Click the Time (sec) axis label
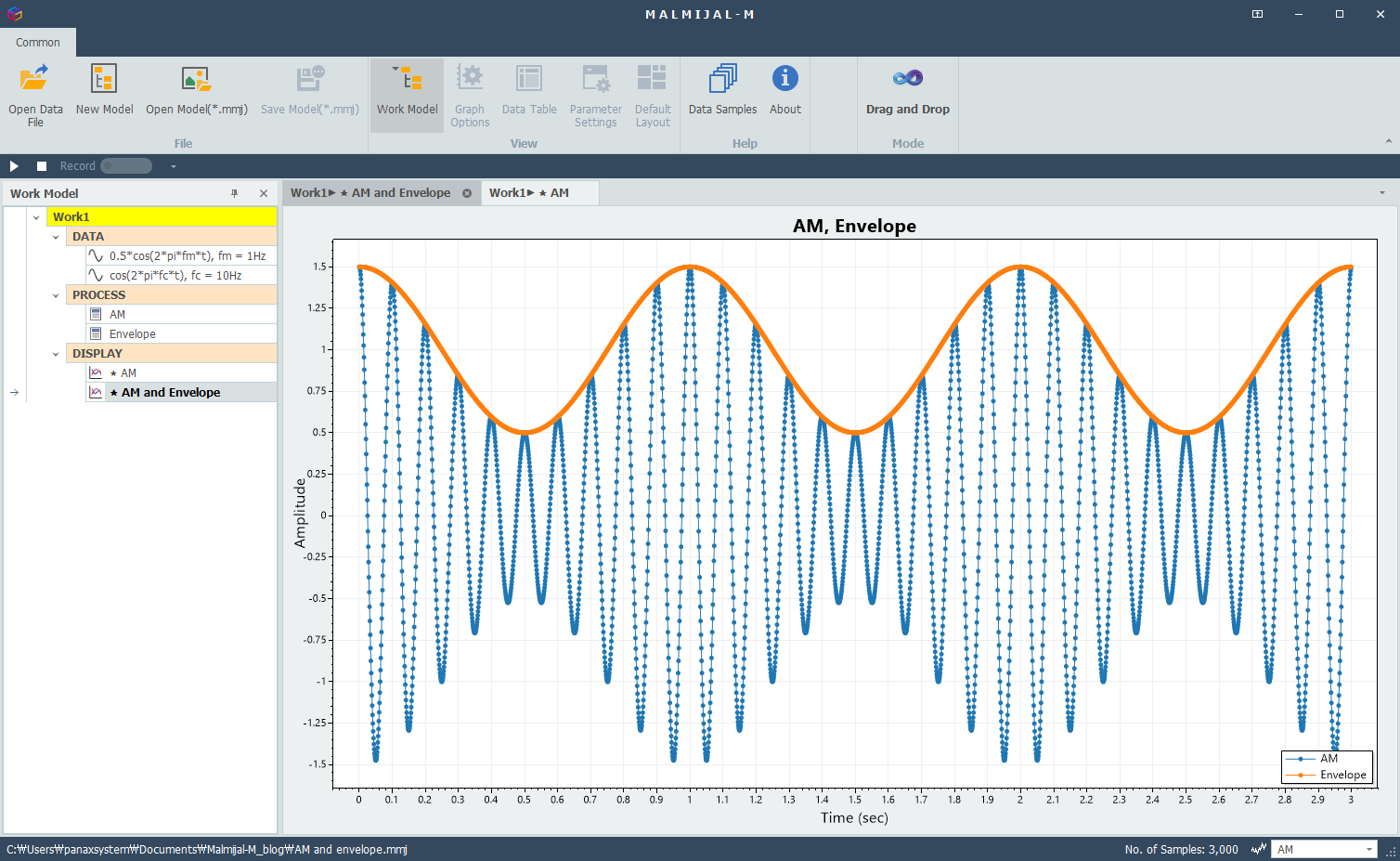The width and height of the screenshot is (1400, 861). click(x=854, y=817)
